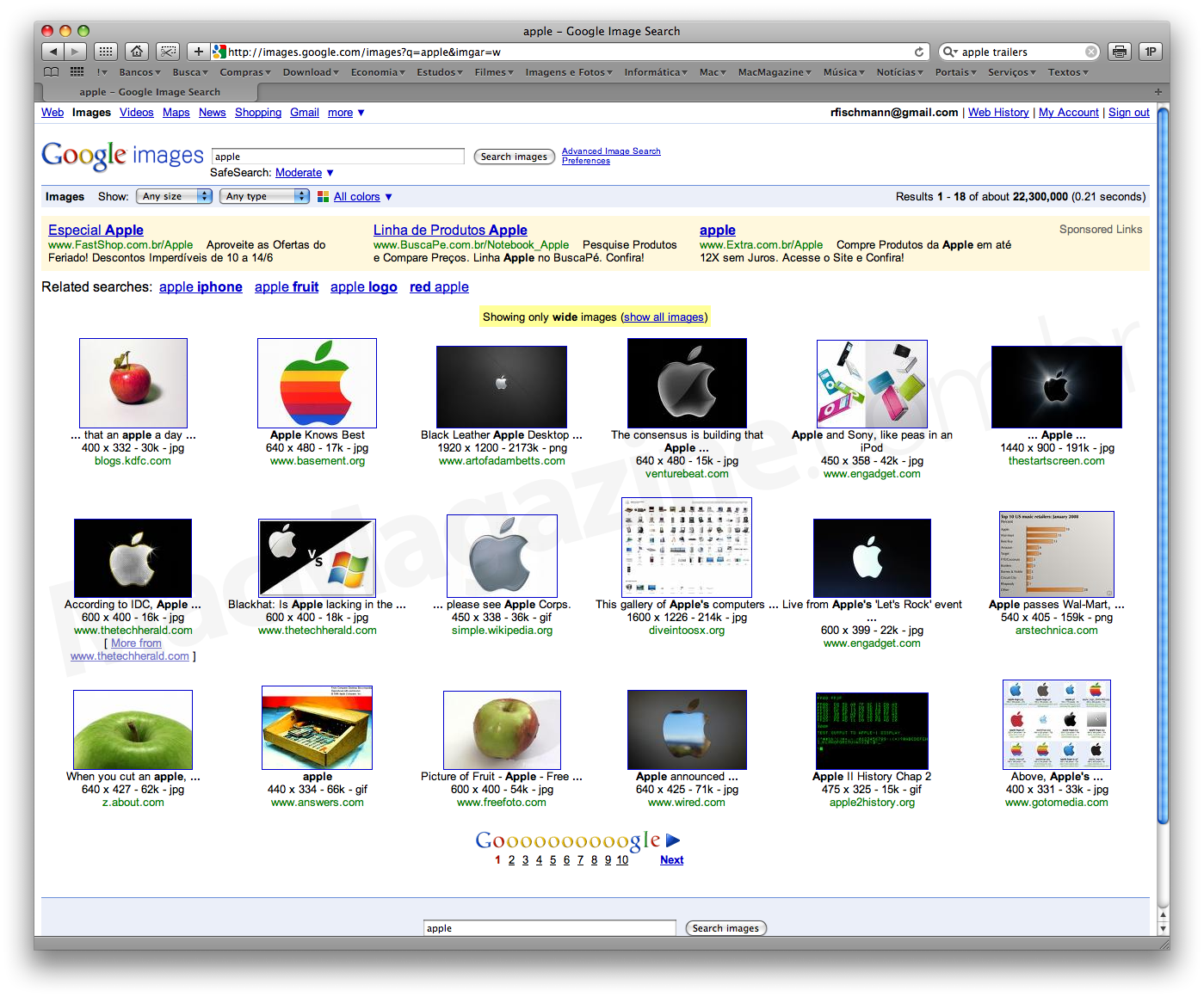Click the magnifier in the Safari search field

(950, 52)
